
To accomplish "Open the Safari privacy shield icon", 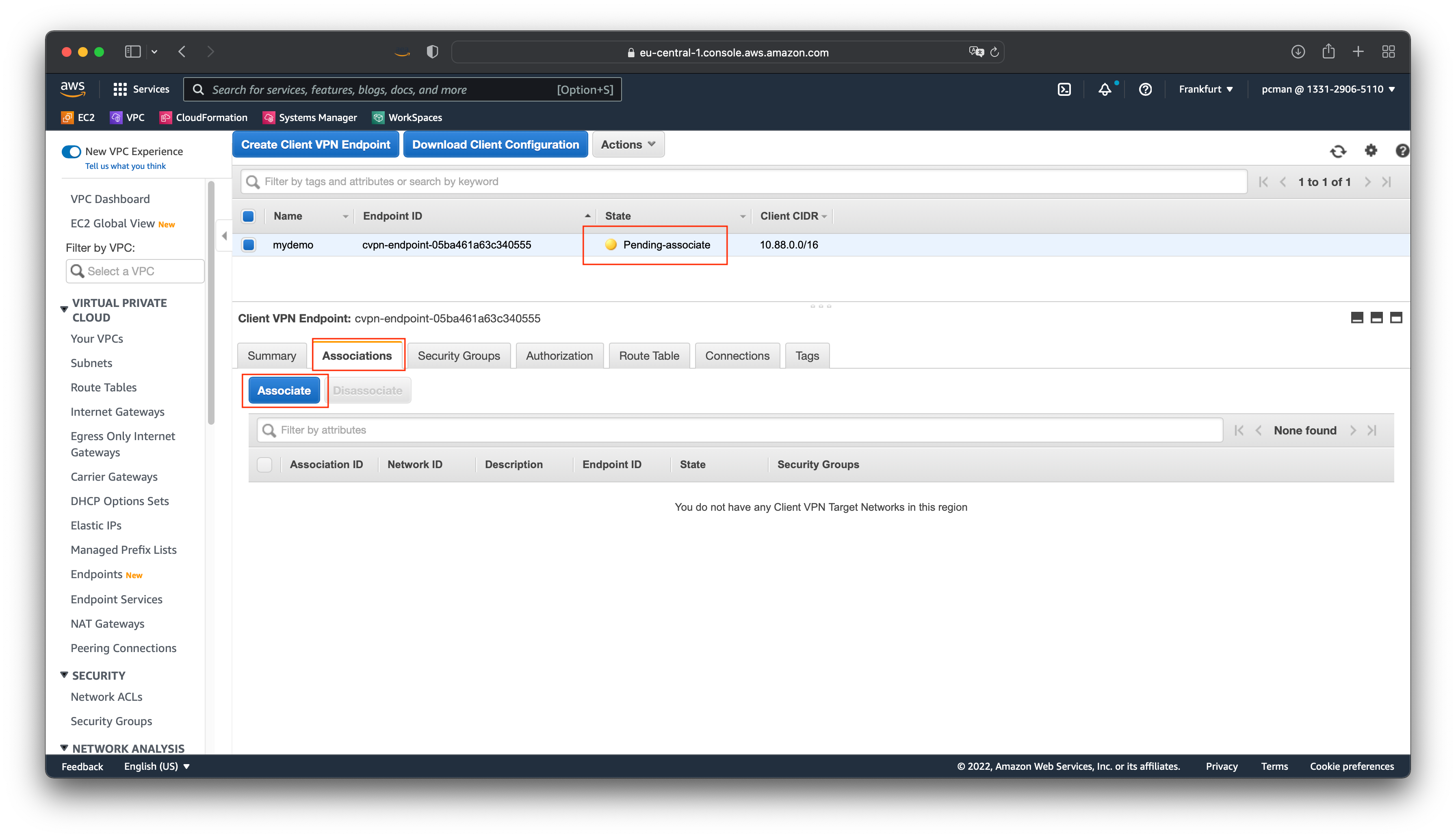I will 432,52.
